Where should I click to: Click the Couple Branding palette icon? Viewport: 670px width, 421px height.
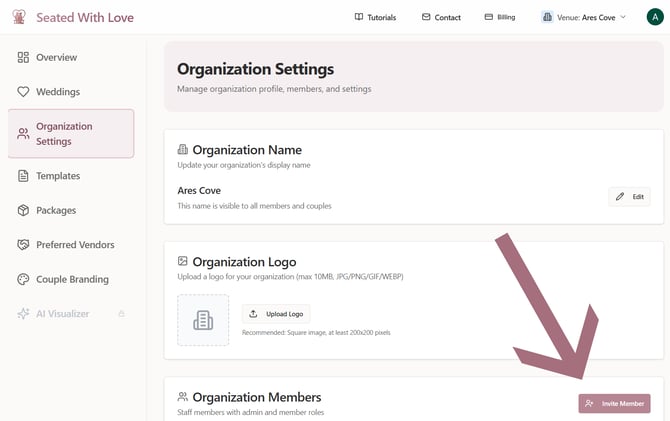(23, 279)
